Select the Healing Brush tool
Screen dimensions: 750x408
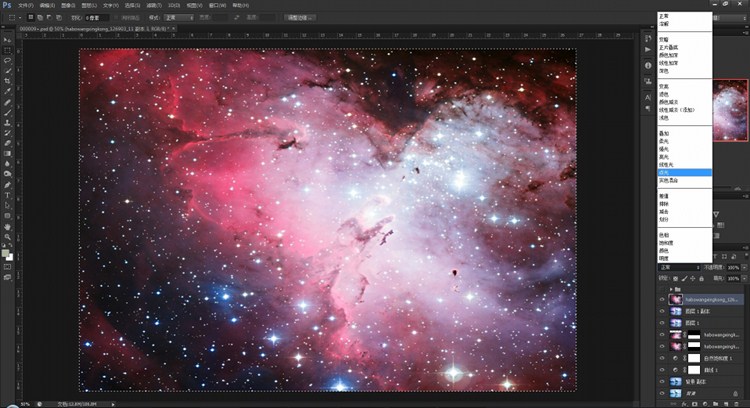tap(7, 102)
